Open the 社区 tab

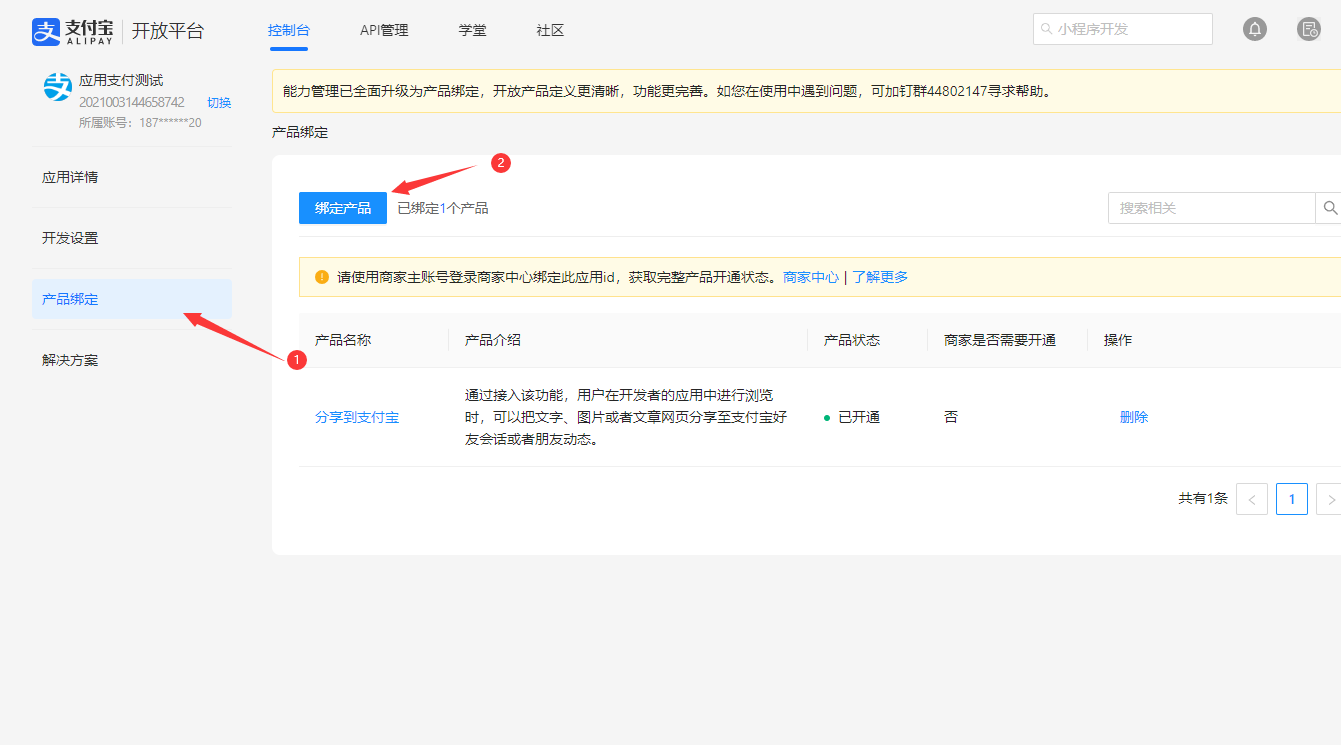[x=550, y=30]
